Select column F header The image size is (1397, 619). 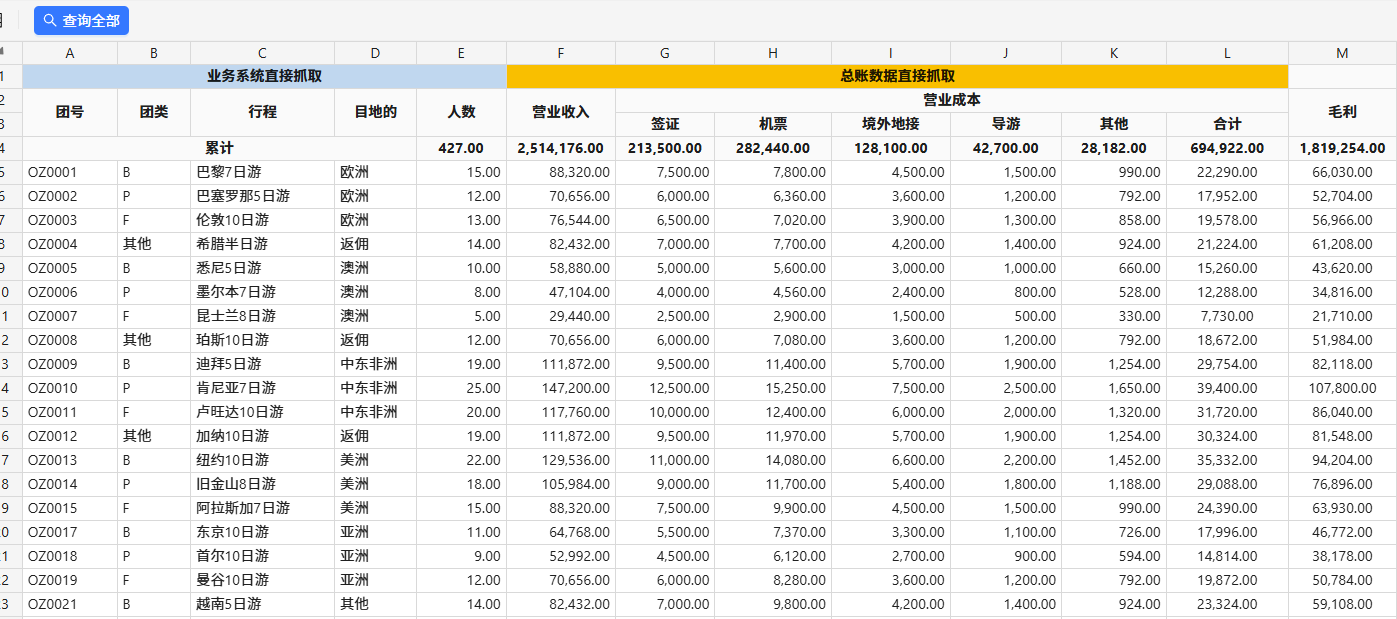click(x=561, y=53)
